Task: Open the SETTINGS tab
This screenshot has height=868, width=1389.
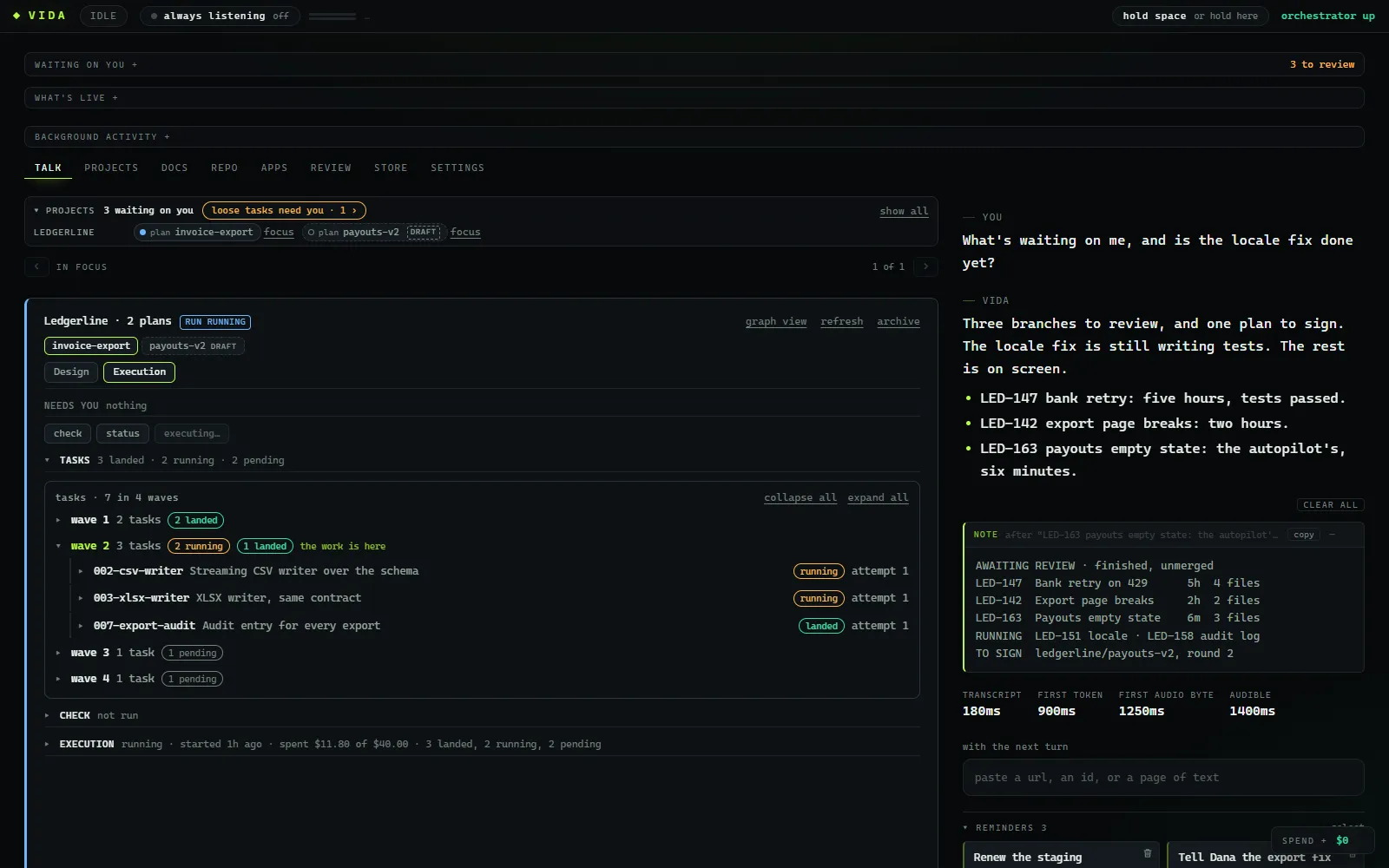Action: (x=458, y=168)
